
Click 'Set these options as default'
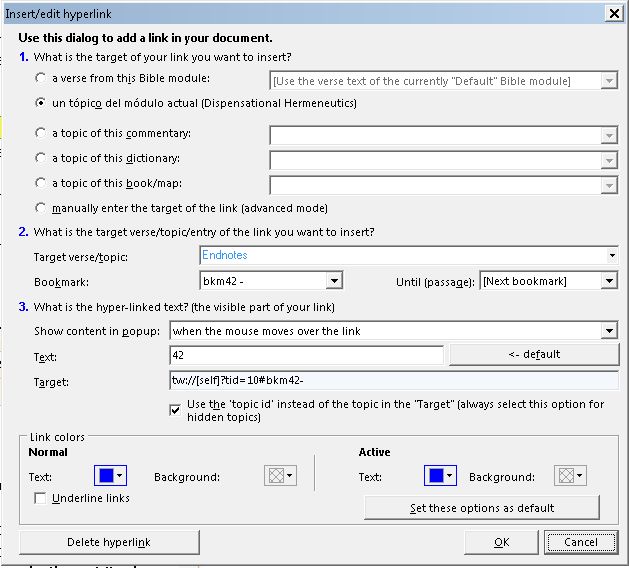[482, 508]
